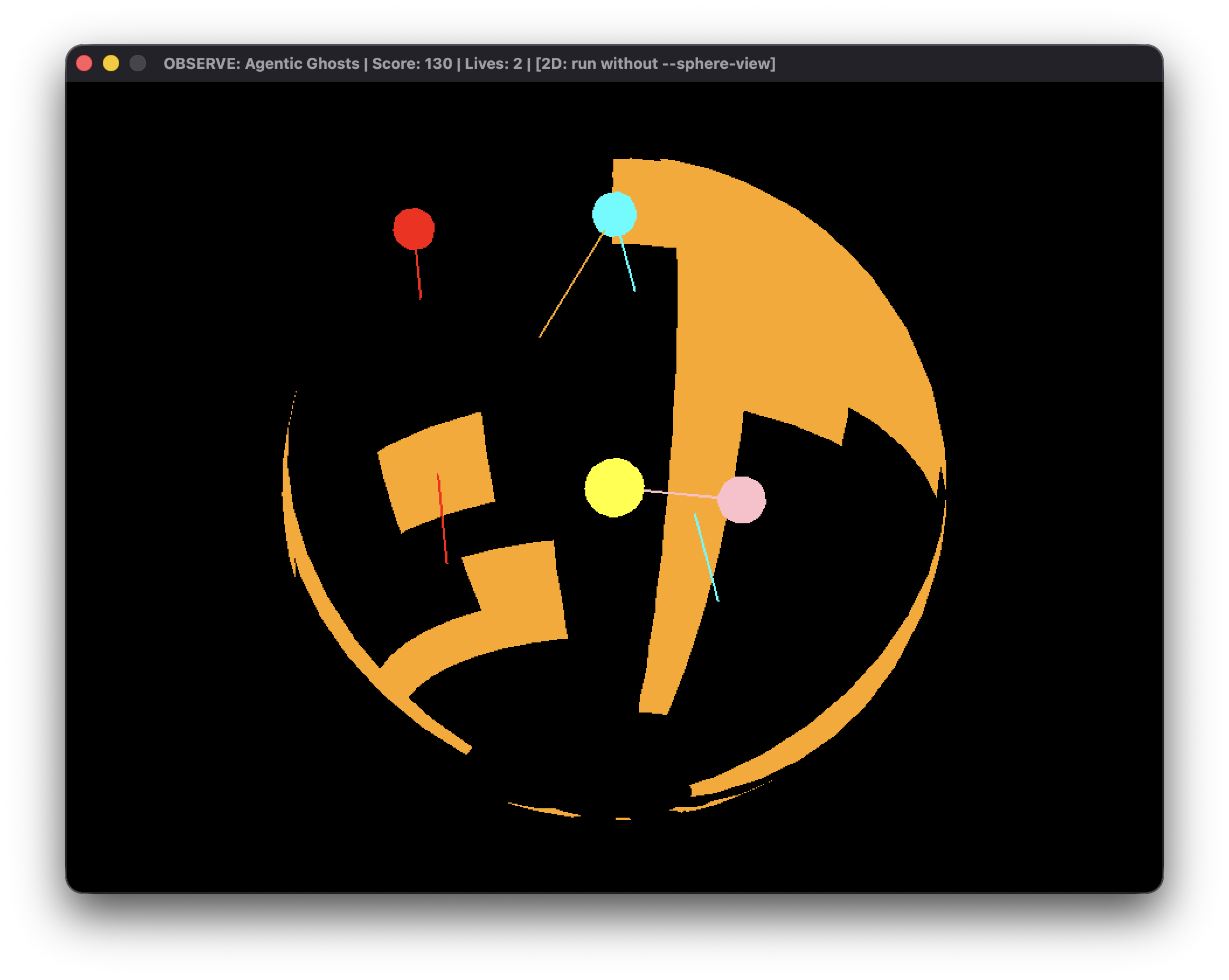Click the Agentic Ghosts title text

pos(301,64)
